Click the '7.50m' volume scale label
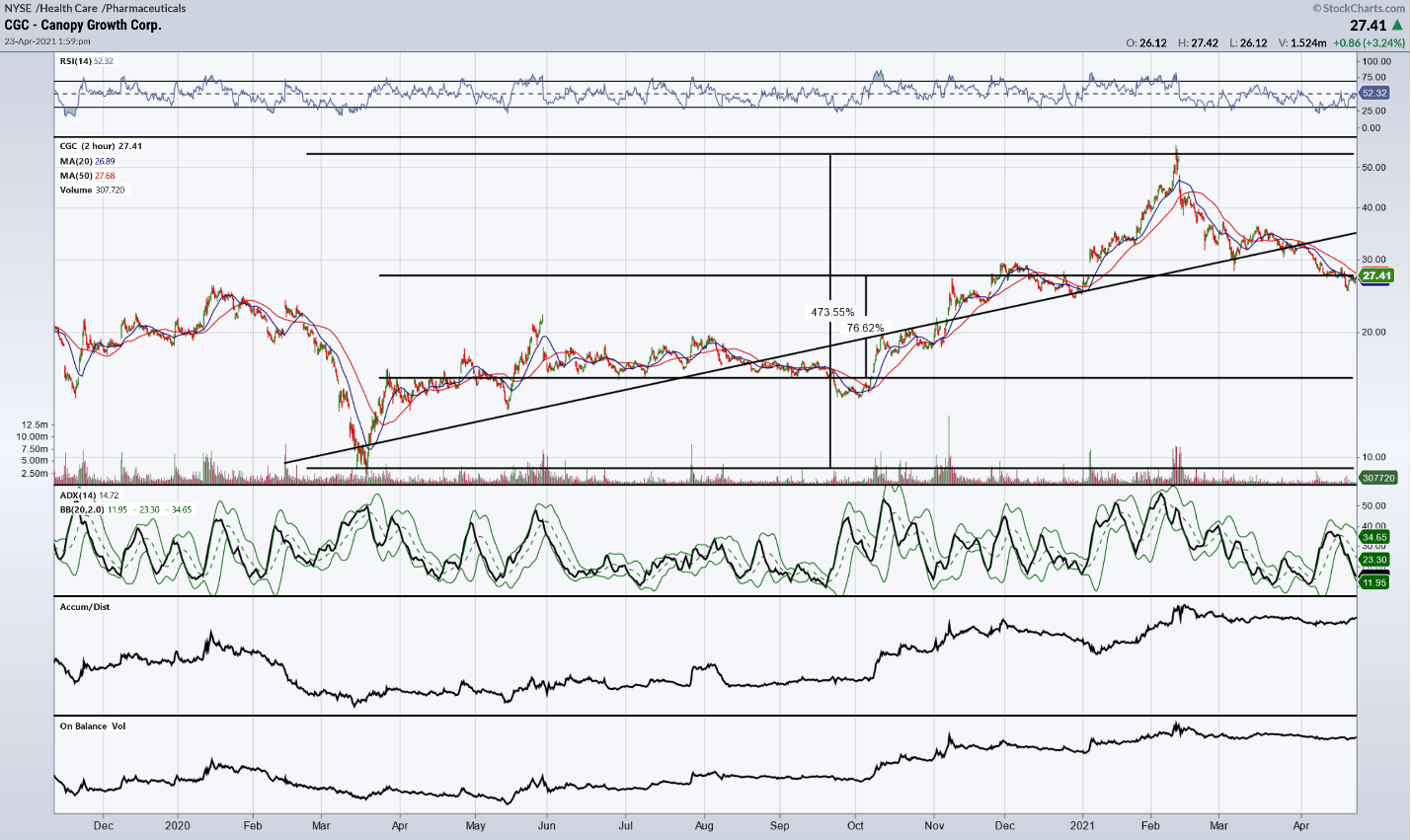 coord(33,448)
